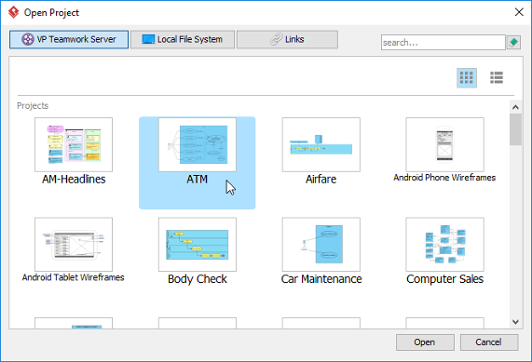Viewport: 532px width, 362px height.
Task: Click the green diamond icon beside the search box
Action: tap(514, 42)
